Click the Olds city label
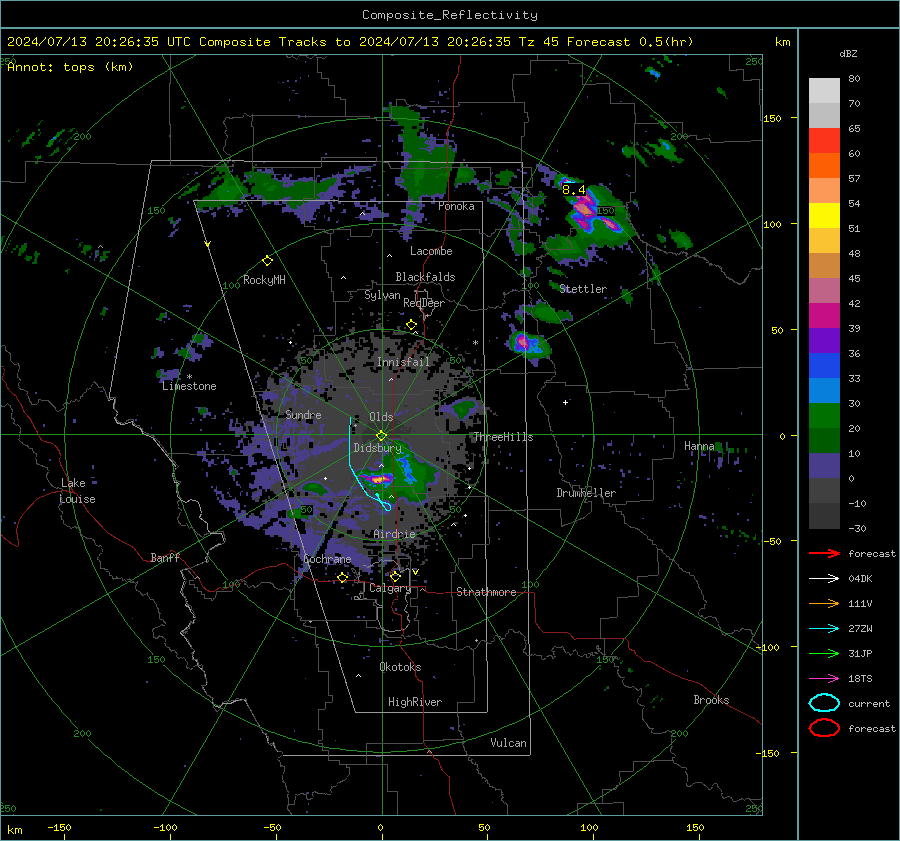The width and height of the screenshot is (900, 841). [x=381, y=417]
